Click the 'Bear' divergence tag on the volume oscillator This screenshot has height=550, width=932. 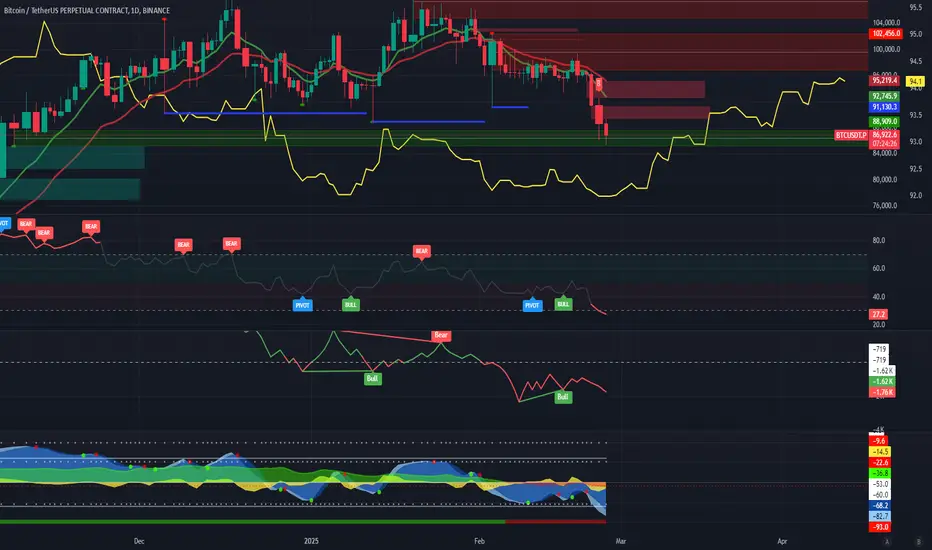click(x=440, y=335)
